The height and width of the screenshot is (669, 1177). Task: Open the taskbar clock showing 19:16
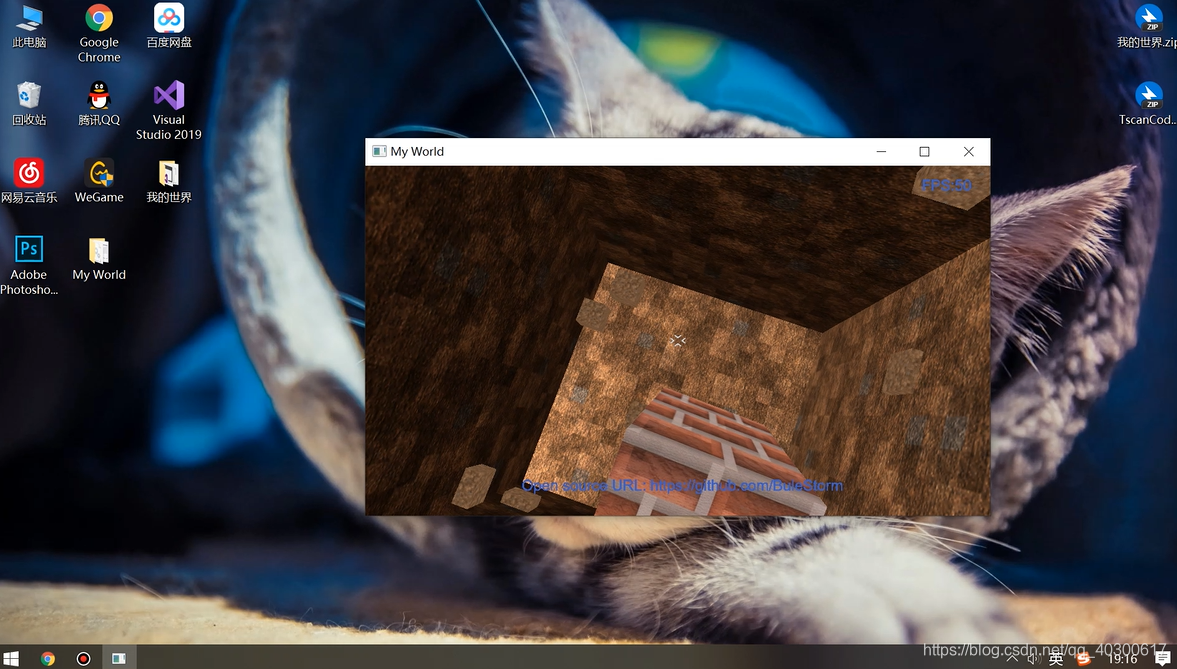(1123, 659)
